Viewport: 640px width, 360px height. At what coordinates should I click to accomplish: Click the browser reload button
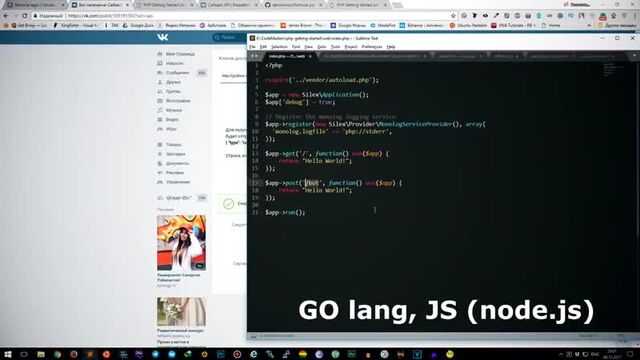coord(25,16)
